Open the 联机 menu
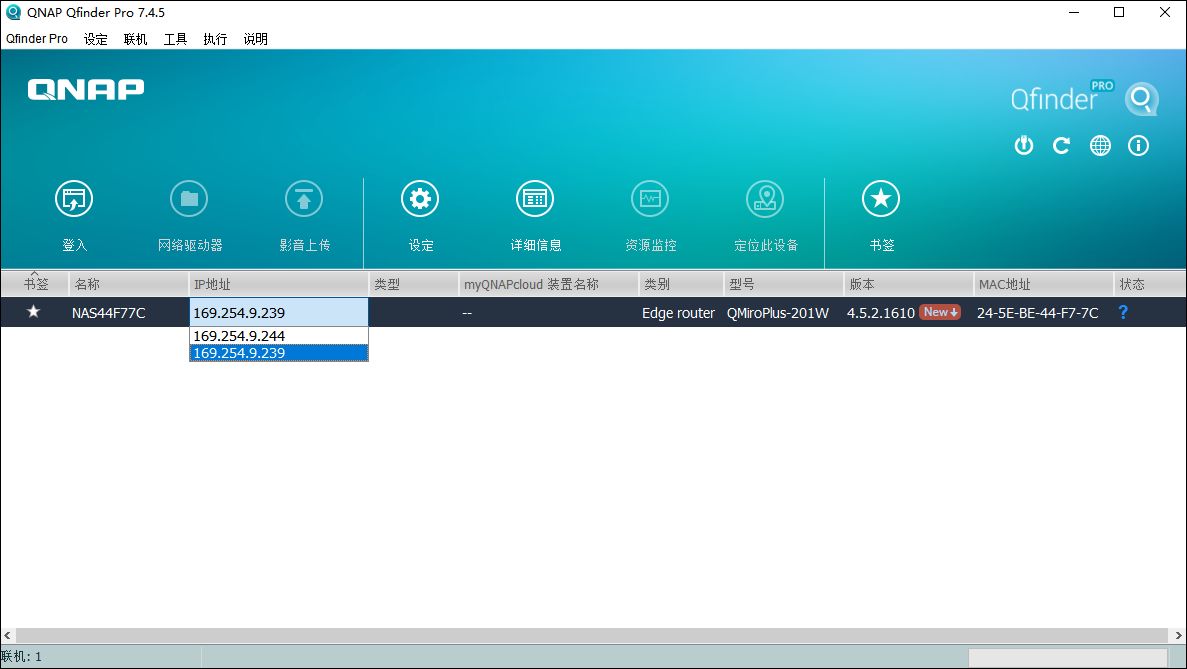 point(136,39)
